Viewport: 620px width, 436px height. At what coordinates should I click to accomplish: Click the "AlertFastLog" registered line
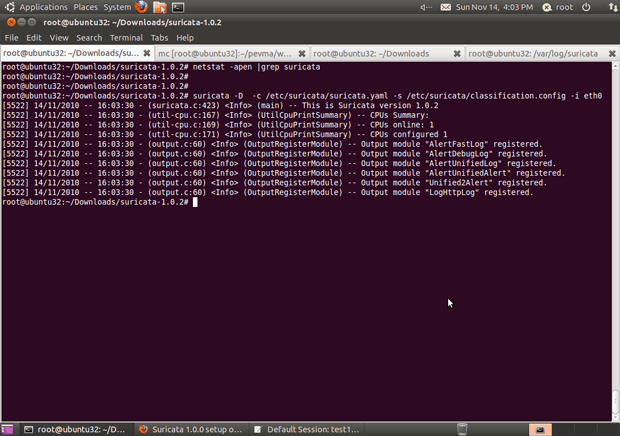272,144
